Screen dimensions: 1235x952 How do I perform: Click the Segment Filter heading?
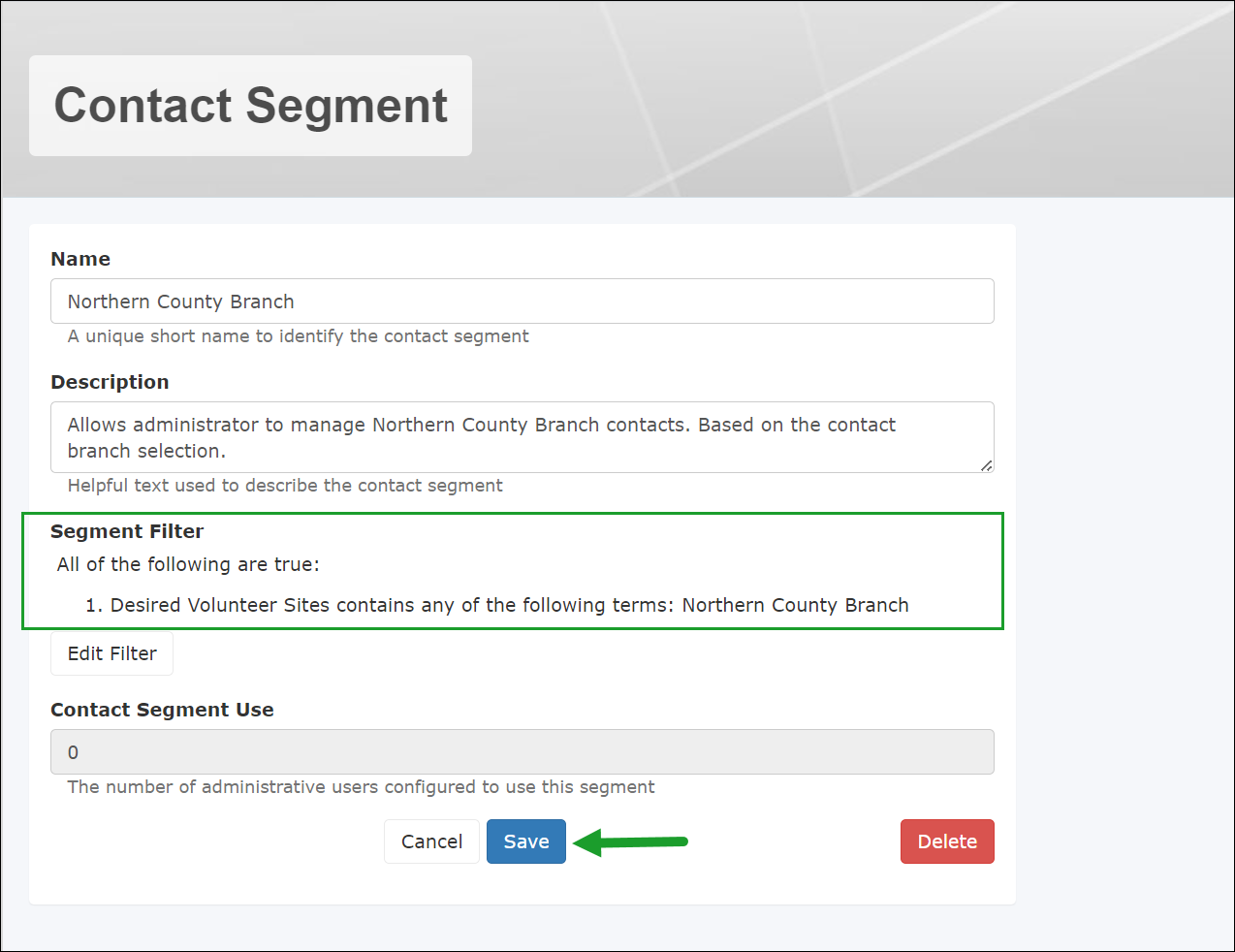pyautogui.click(x=127, y=531)
